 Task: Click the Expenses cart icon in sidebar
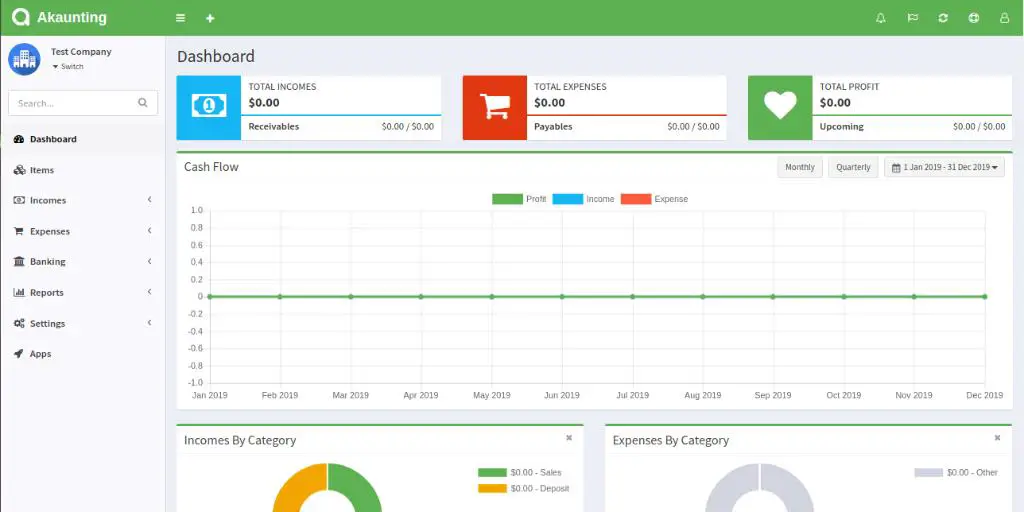click(19, 231)
